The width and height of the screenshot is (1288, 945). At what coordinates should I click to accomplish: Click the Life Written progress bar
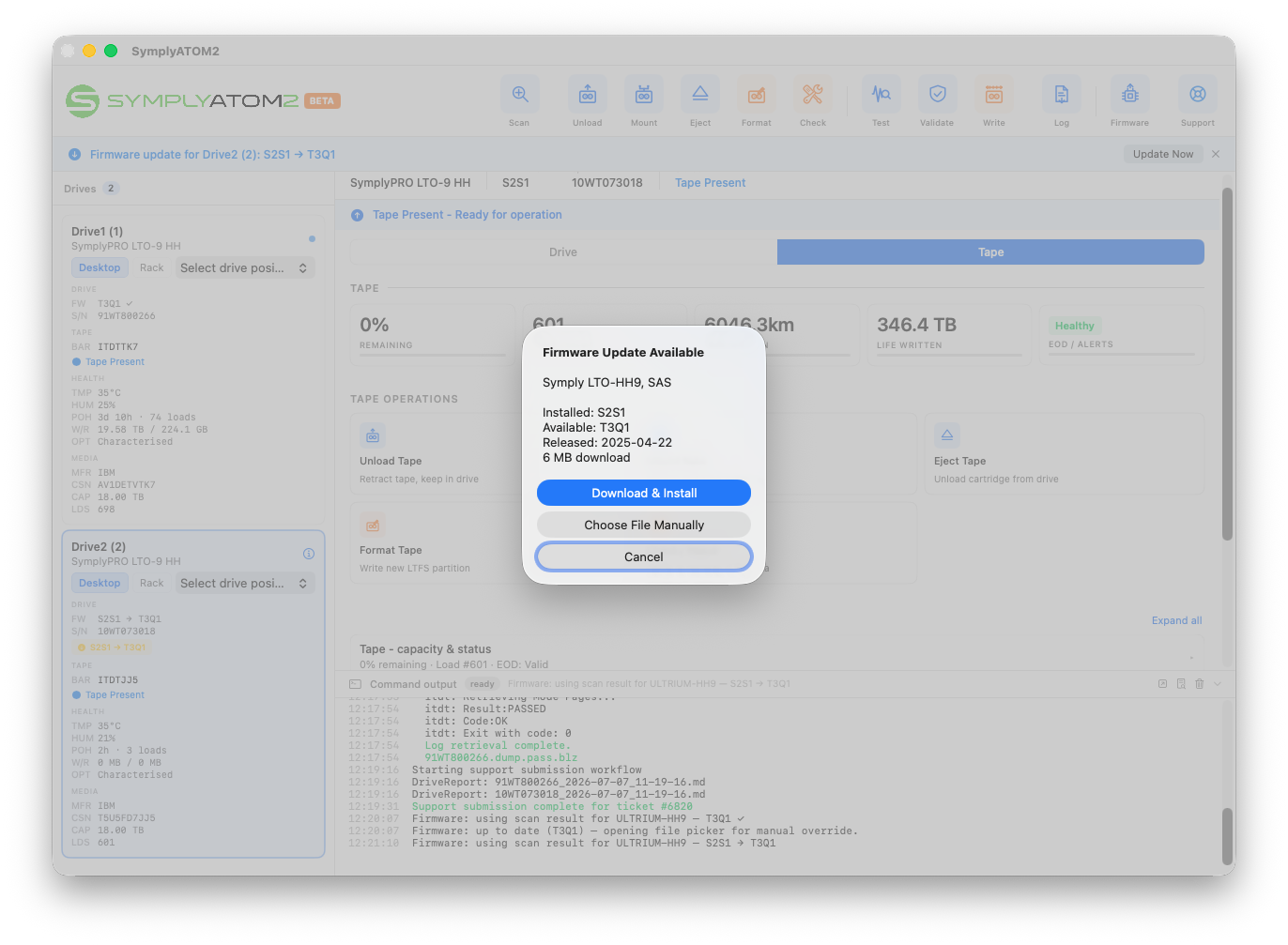point(949,355)
